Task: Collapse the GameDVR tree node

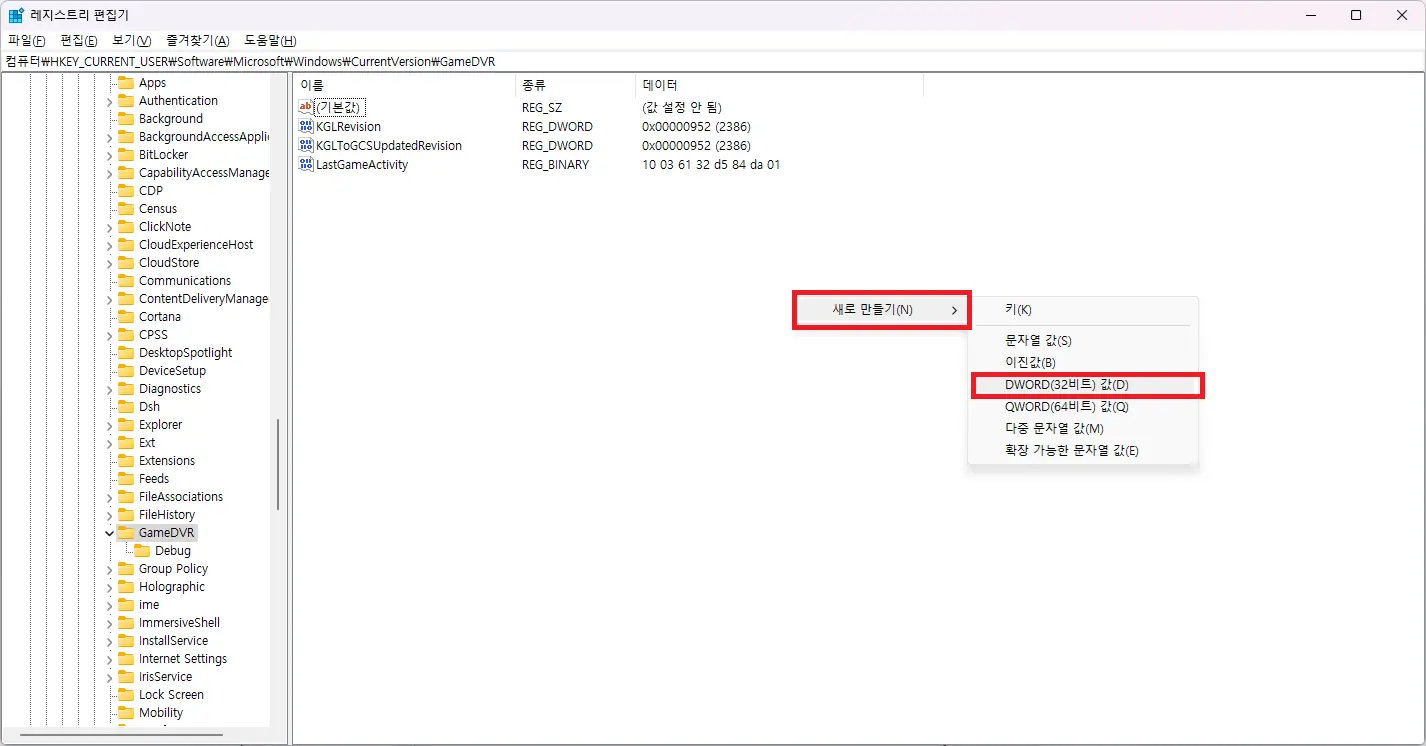Action: click(x=109, y=533)
